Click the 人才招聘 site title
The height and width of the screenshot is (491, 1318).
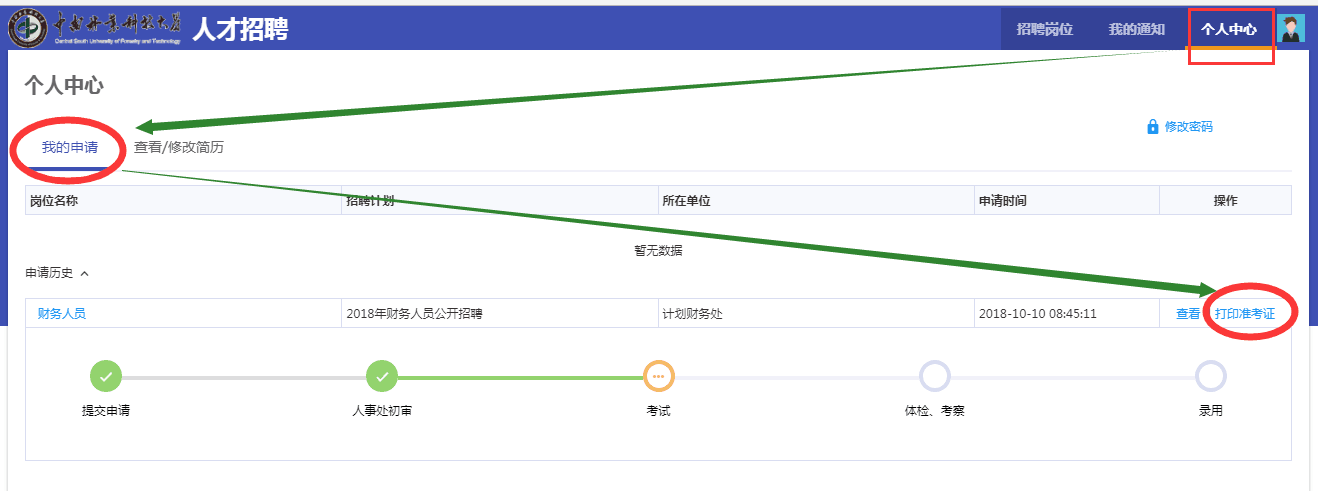[x=240, y=29]
